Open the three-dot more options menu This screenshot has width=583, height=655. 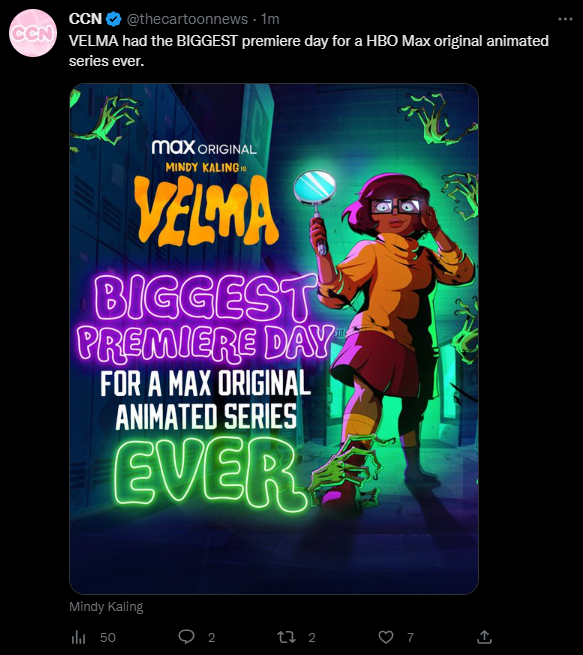click(x=565, y=19)
